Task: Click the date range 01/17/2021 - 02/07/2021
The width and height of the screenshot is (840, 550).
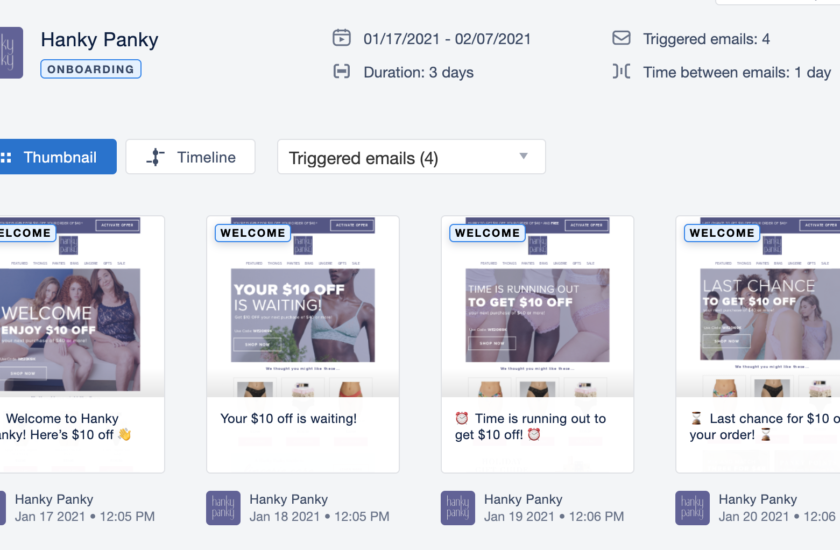Action: [447, 39]
